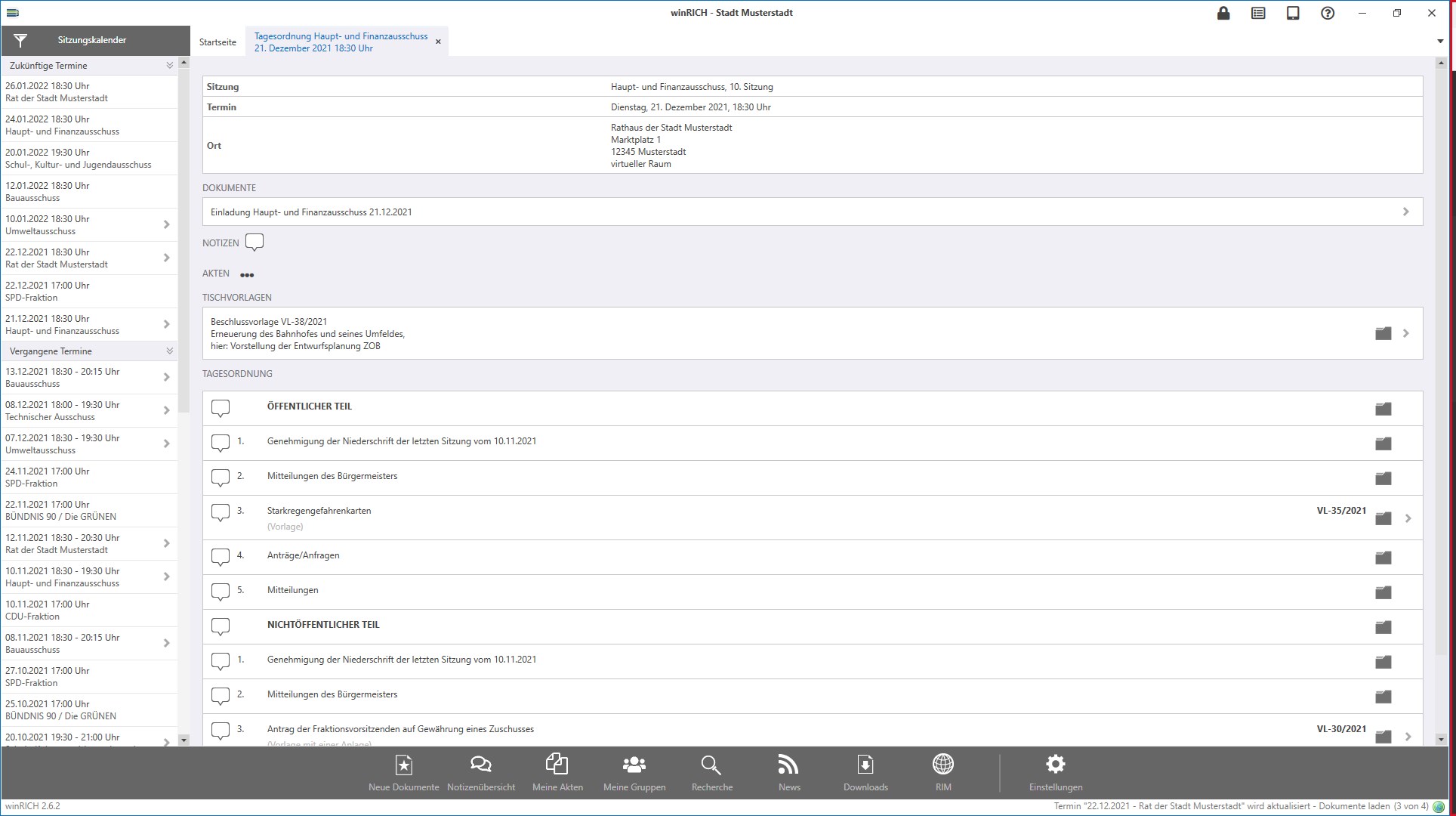
Task: Open the list view icon in title bar
Action: pyautogui.click(x=1258, y=13)
